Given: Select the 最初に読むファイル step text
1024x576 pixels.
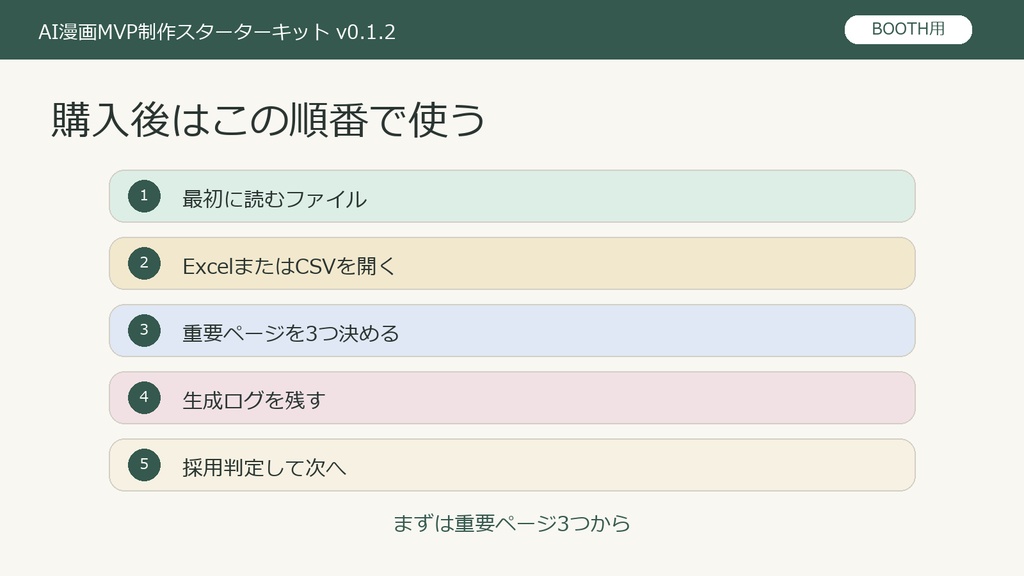Looking at the screenshot, I should (274, 199).
